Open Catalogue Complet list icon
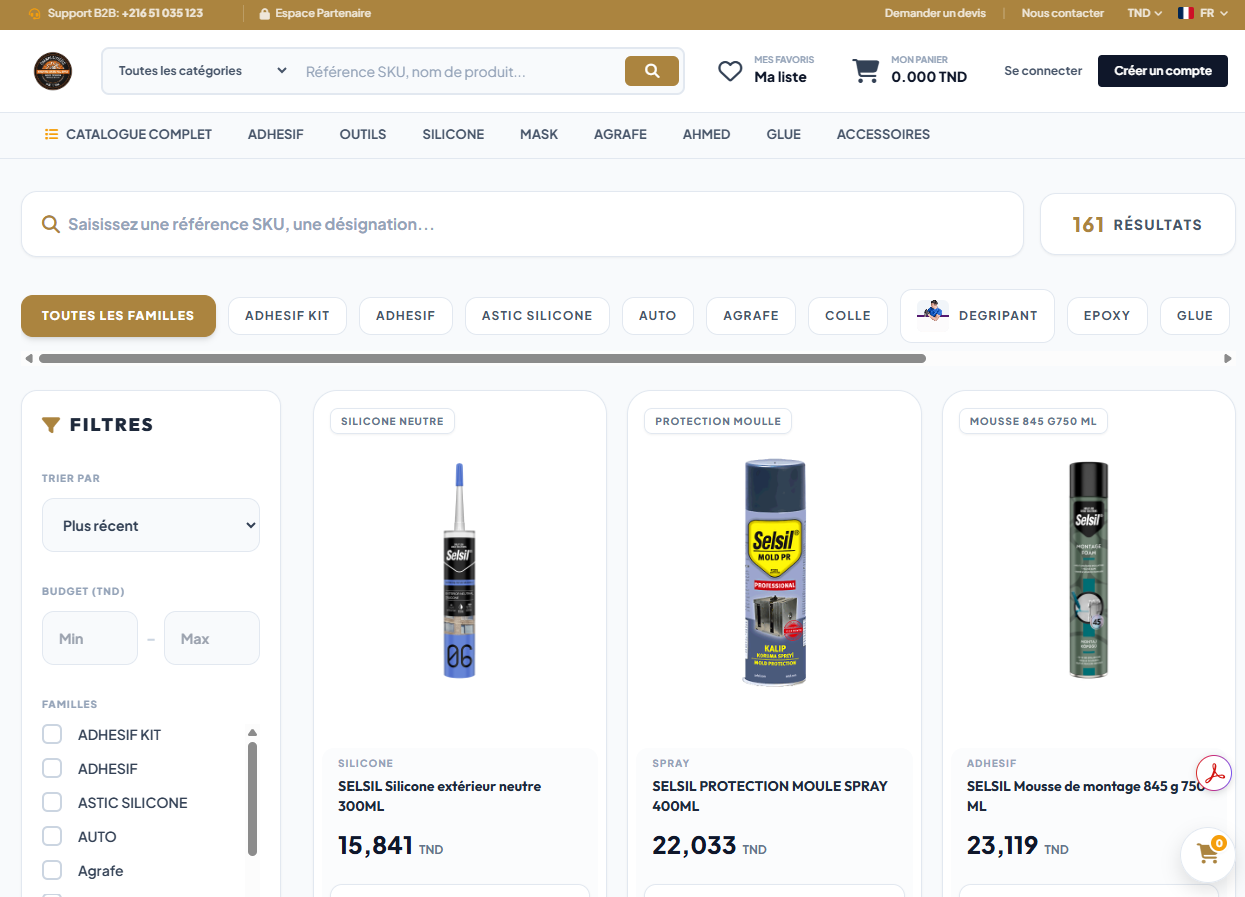 click(x=51, y=134)
